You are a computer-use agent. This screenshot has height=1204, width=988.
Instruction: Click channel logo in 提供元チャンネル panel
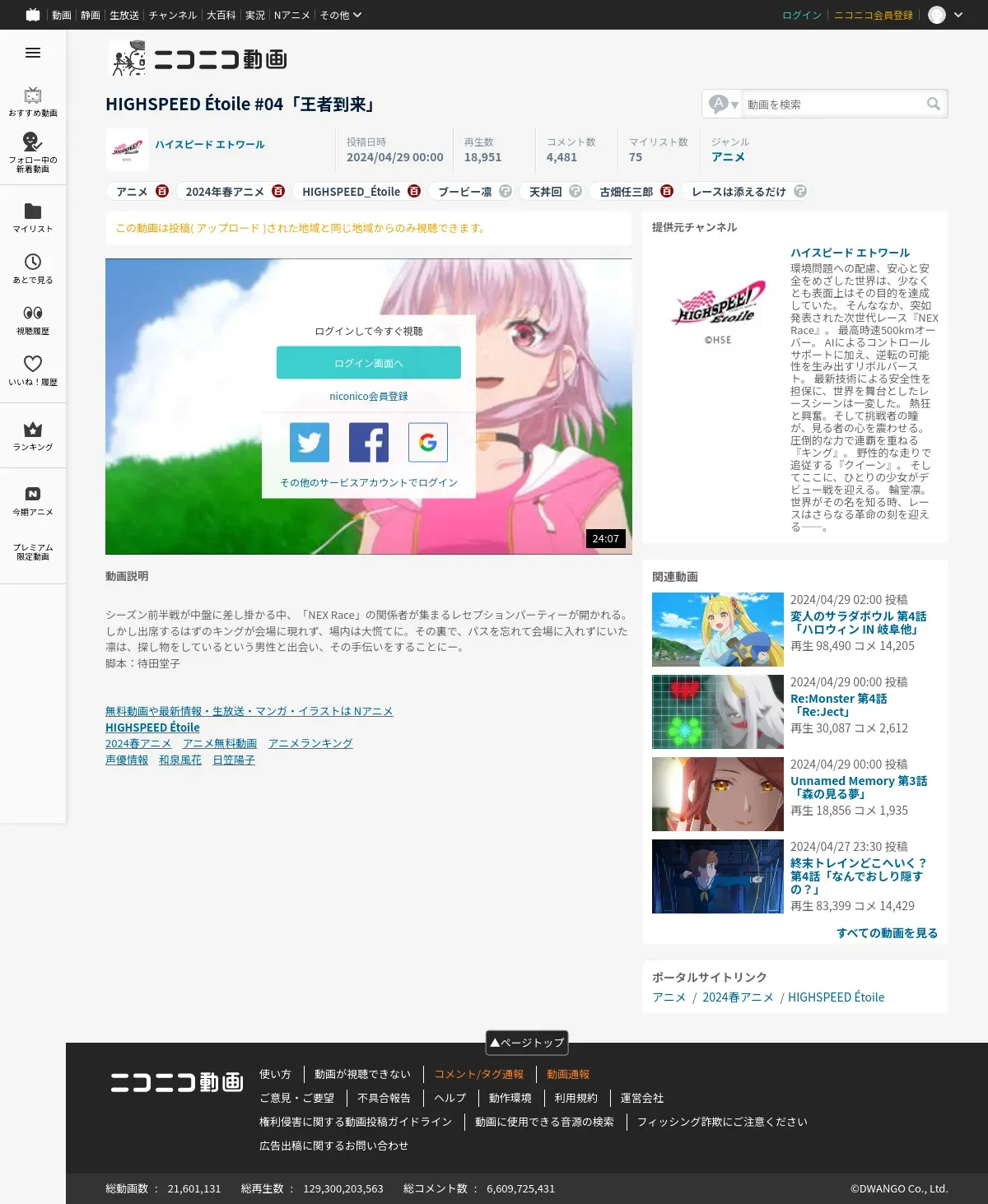click(718, 313)
